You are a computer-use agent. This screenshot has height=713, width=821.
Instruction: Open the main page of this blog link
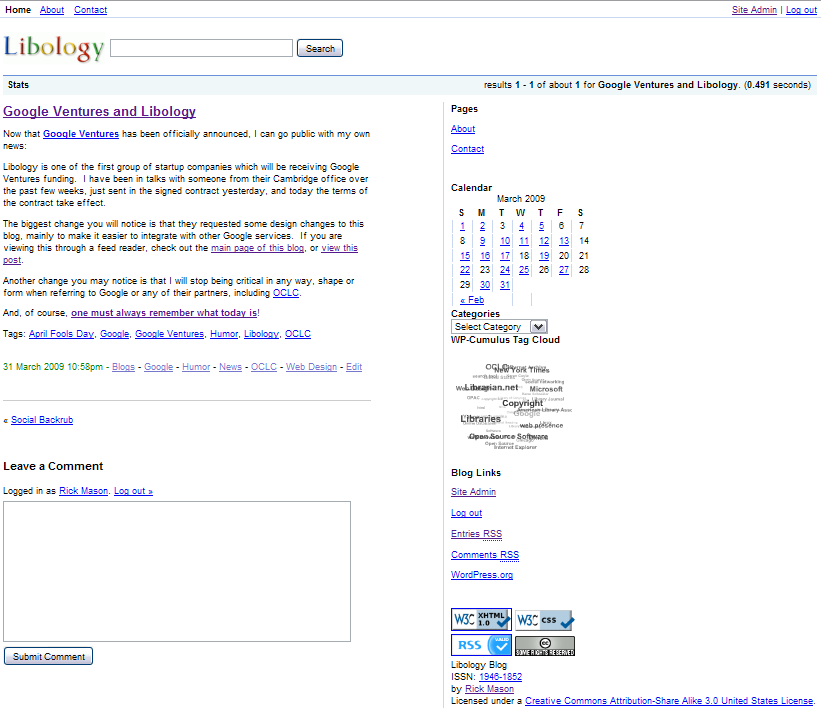coord(257,248)
